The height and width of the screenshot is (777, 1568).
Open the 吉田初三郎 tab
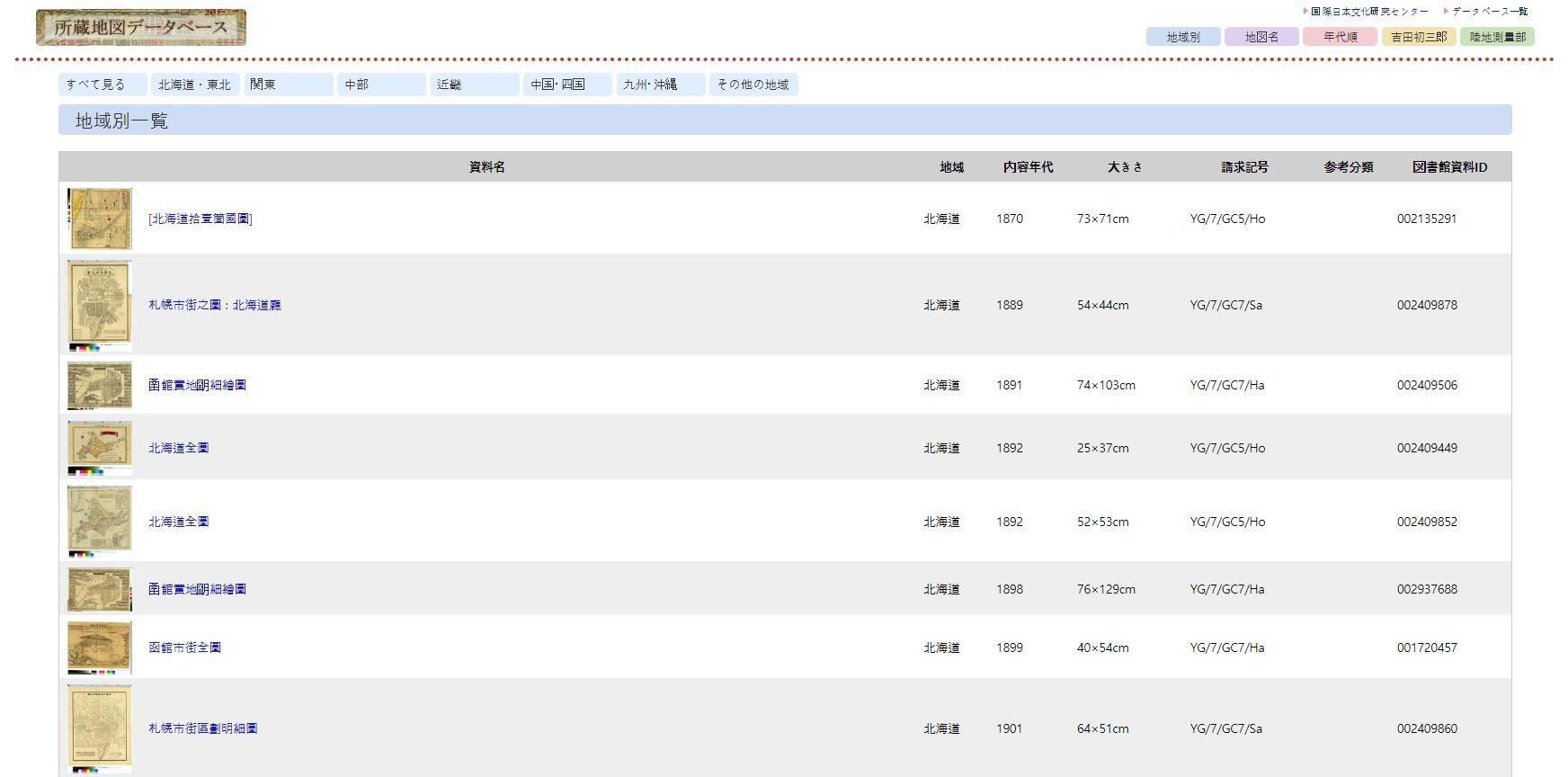(x=1418, y=37)
